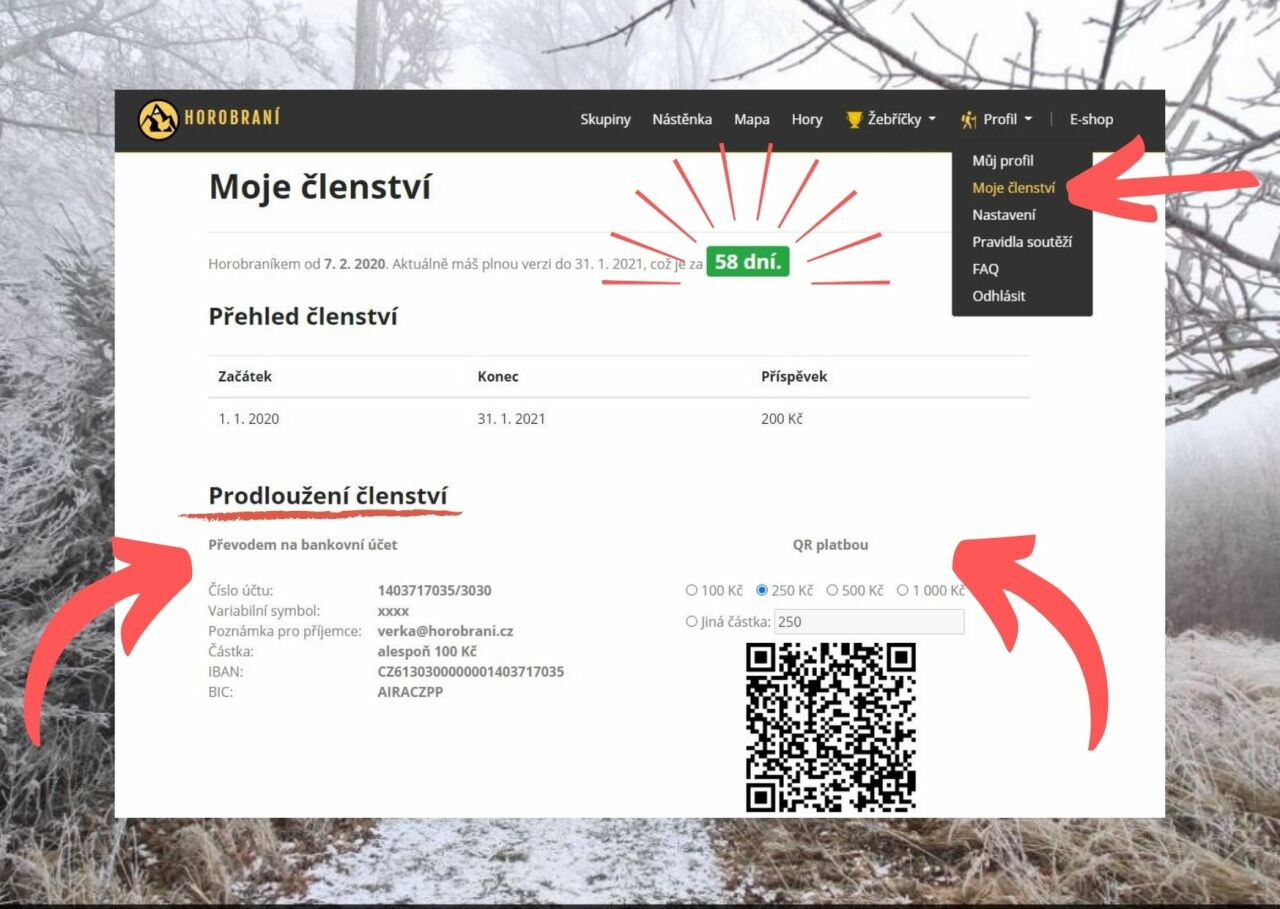This screenshot has height=909, width=1280.
Task: Open Nastavení from the profile menu
Action: coord(1004,214)
